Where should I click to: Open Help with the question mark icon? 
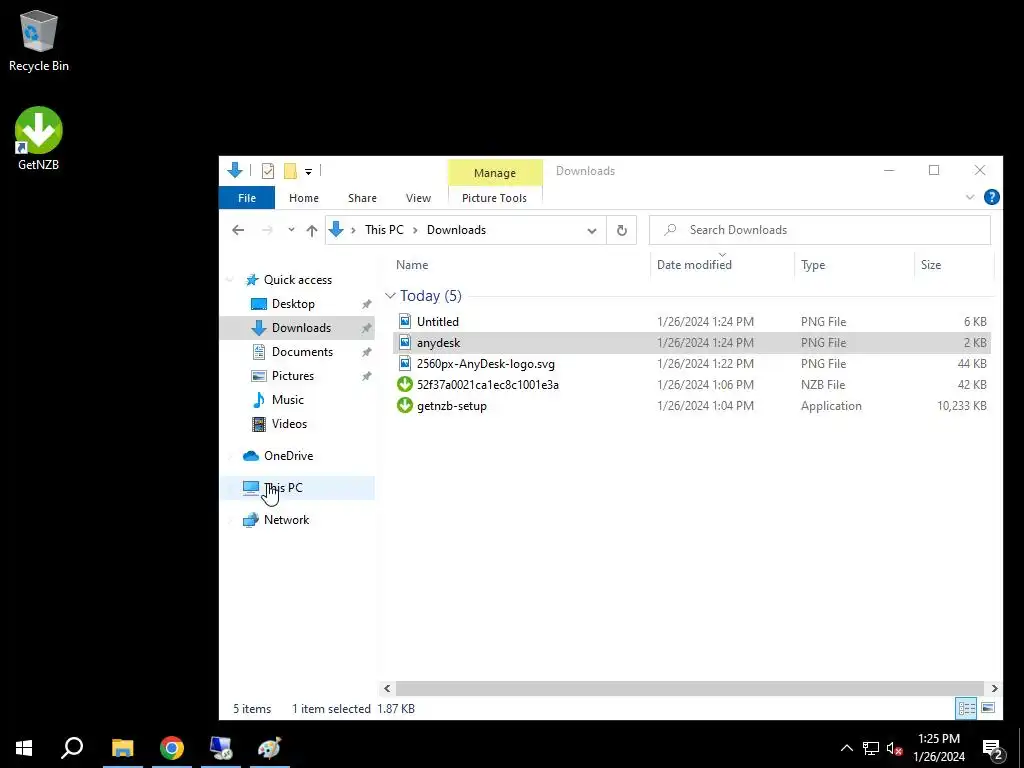pyautogui.click(x=991, y=197)
